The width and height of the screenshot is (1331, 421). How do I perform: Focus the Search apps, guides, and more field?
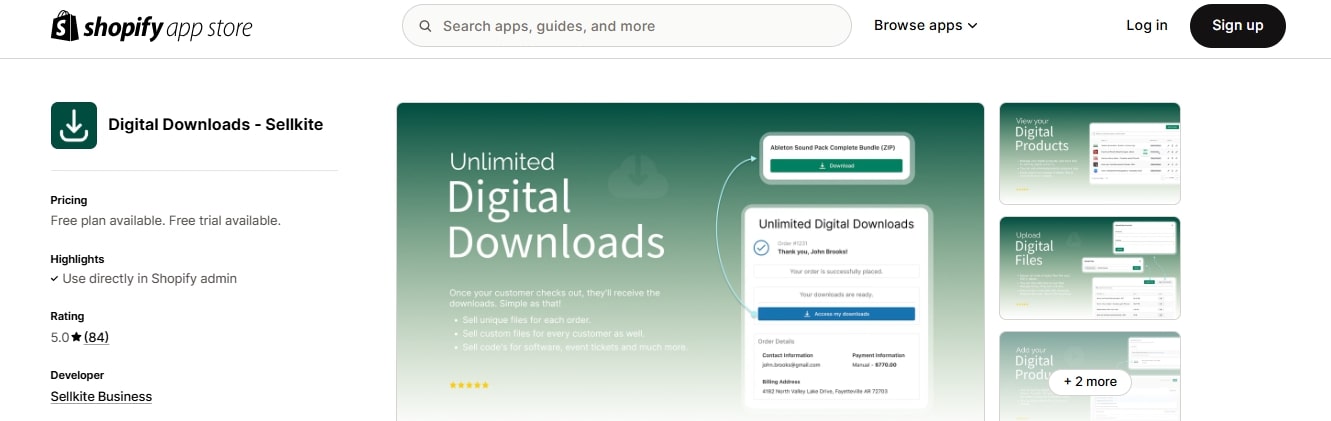point(626,26)
